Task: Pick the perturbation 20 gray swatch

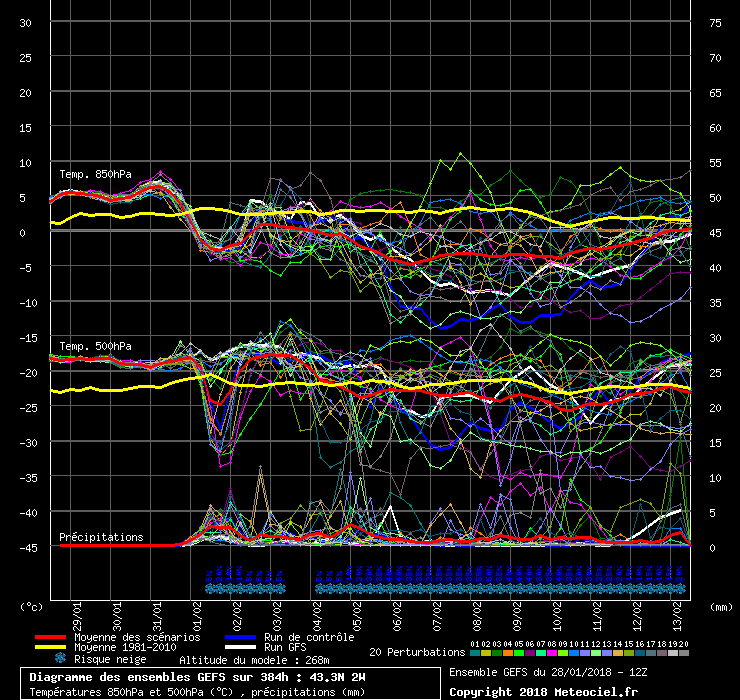Action: coord(684,653)
